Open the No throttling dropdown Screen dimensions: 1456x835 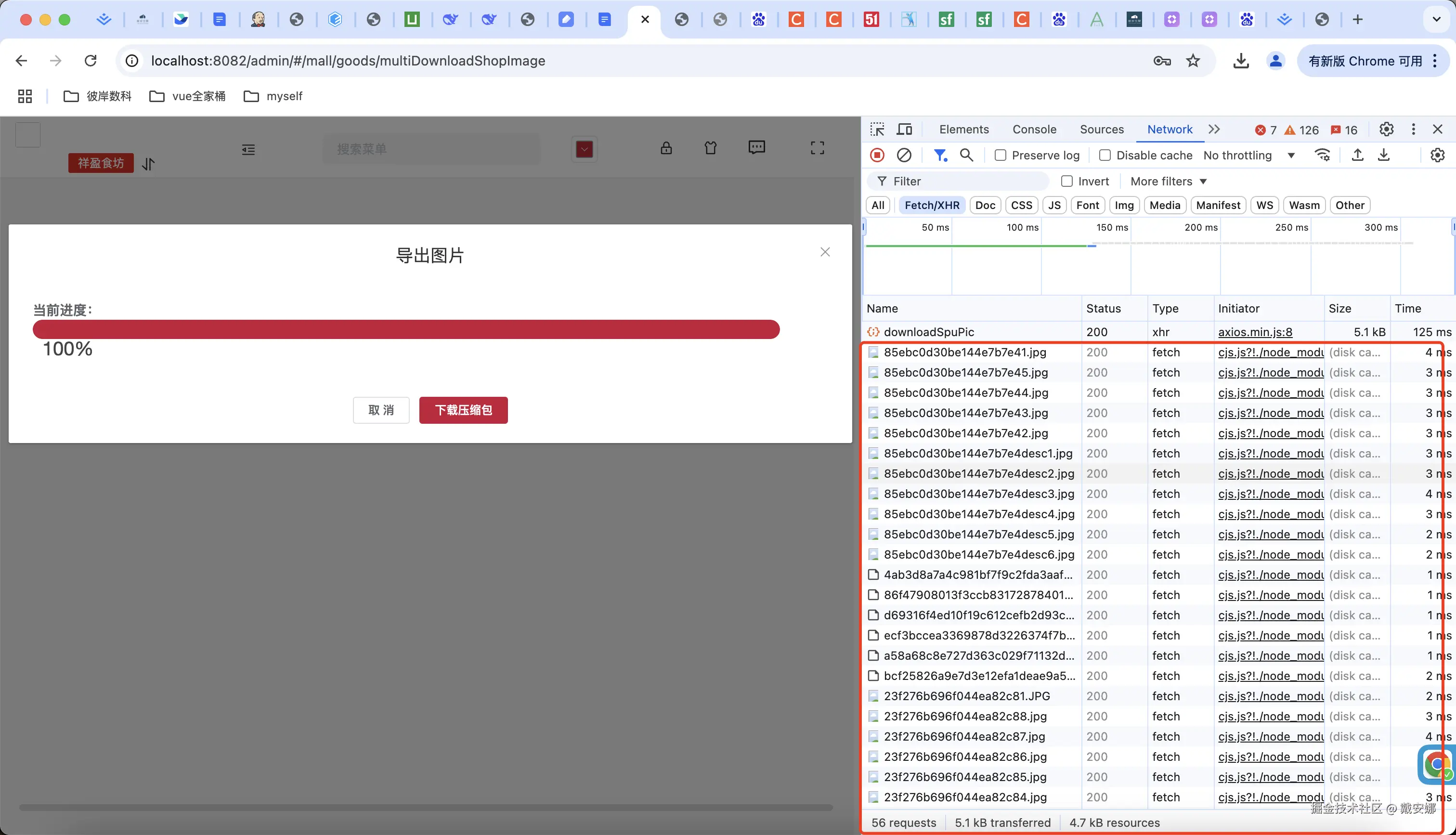tap(1248, 156)
